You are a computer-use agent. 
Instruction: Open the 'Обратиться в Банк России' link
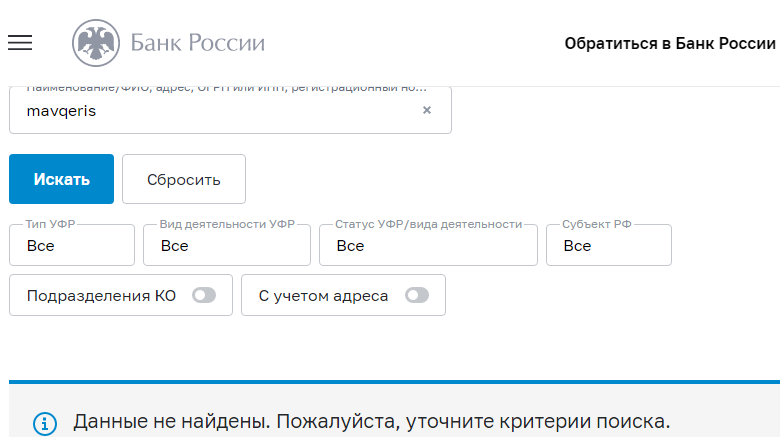(670, 43)
